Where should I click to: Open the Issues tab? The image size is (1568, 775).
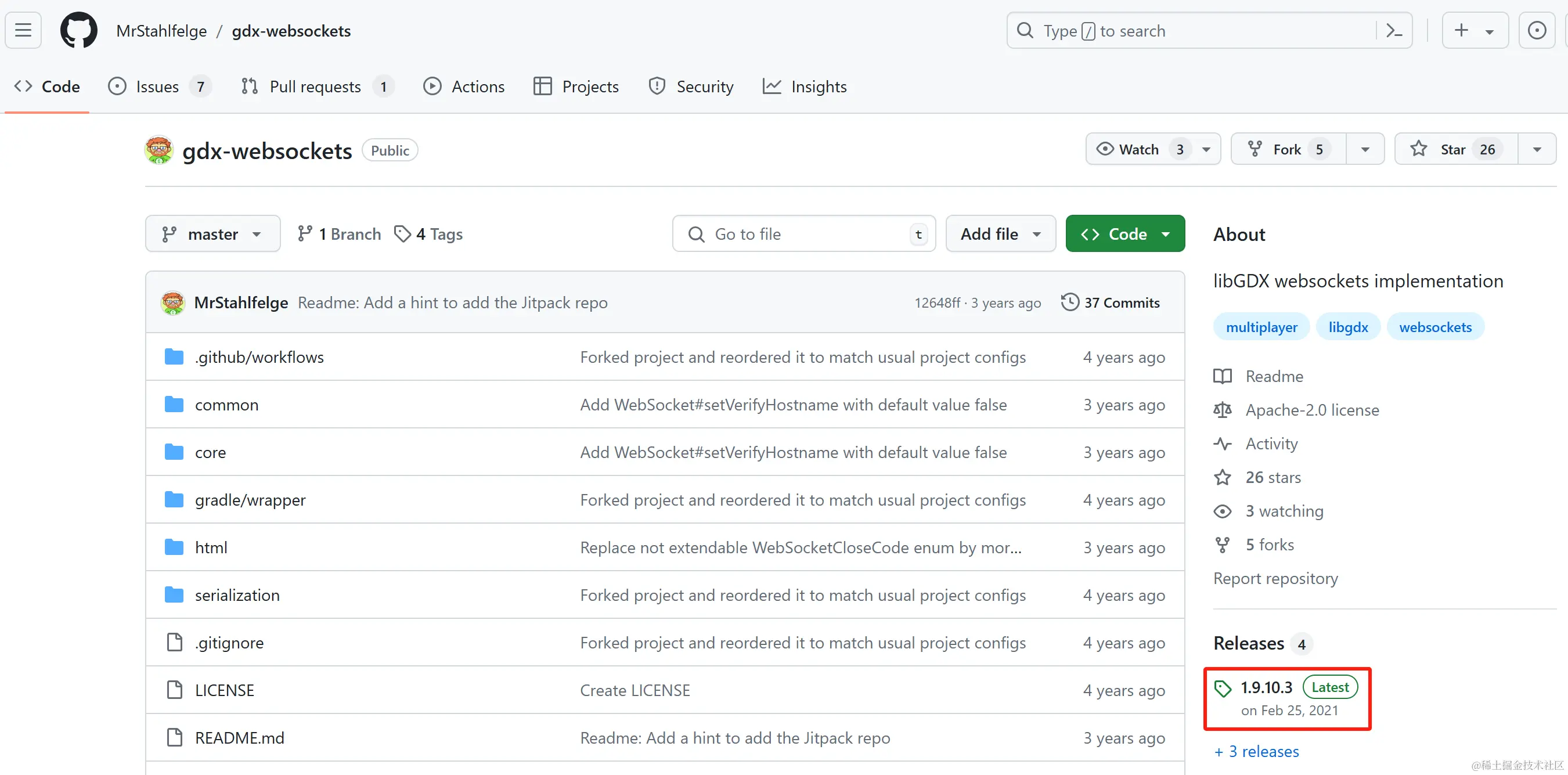pyautogui.click(x=160, y=86)
